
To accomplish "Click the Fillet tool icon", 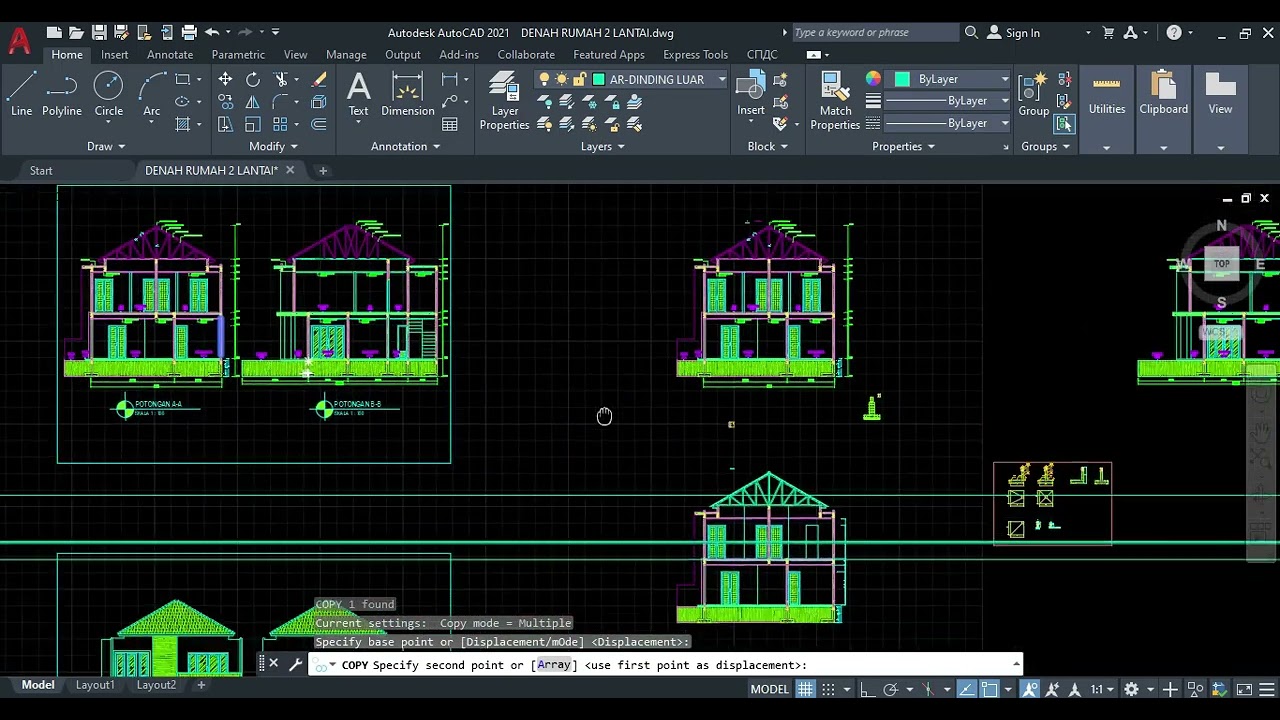I will [x=281, y=102].
